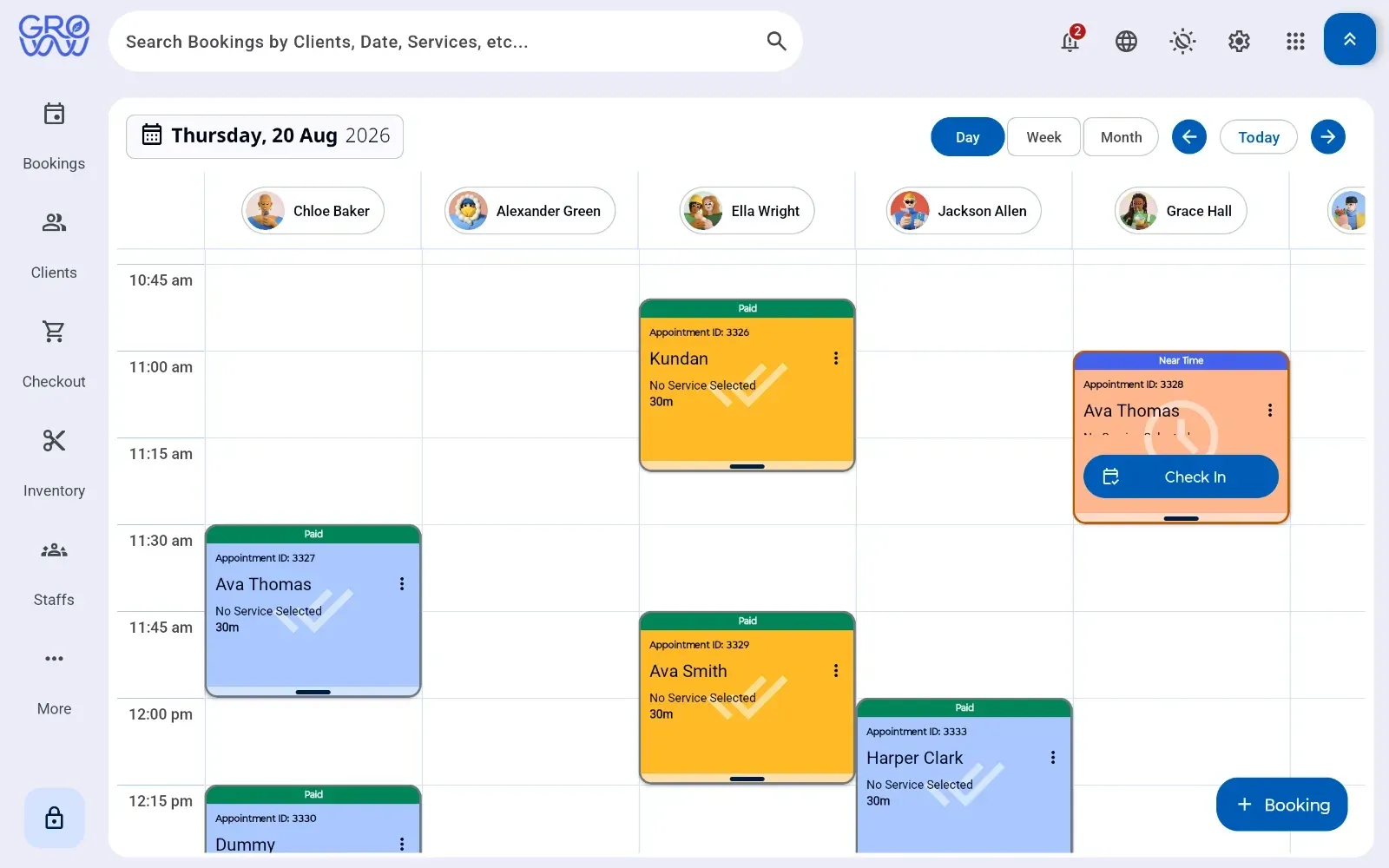The image size is (1389, 868).
Task: Click the partially visible staff avatar at right
Action: (x=1348, y=211)
